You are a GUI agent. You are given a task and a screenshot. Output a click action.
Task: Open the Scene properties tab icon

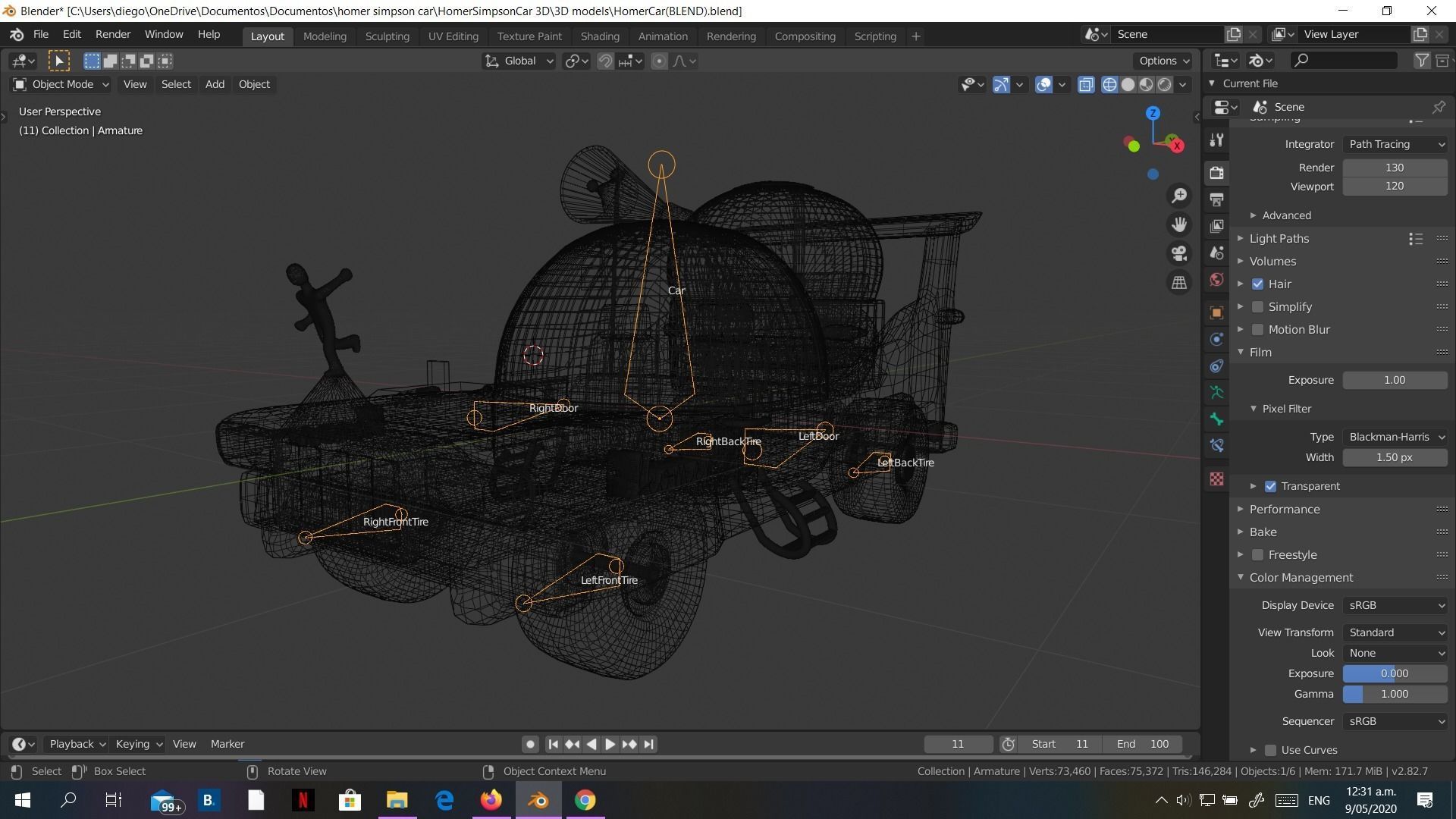pyautogui.click(x=1216, y=253)
